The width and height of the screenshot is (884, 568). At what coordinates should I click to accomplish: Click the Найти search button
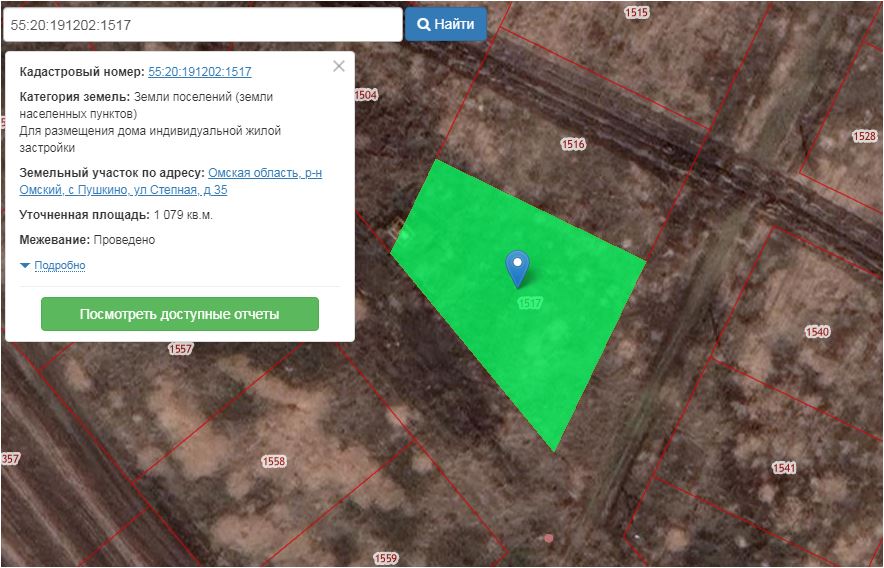pos(445,24)
